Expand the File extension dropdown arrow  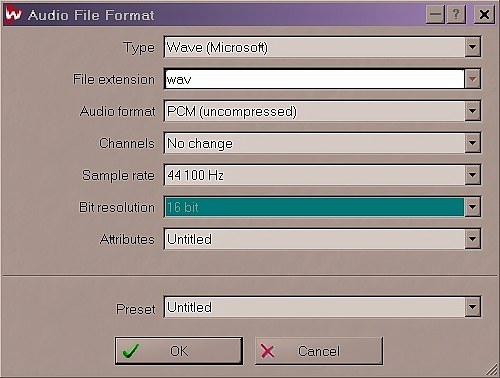tap(472, 79)
